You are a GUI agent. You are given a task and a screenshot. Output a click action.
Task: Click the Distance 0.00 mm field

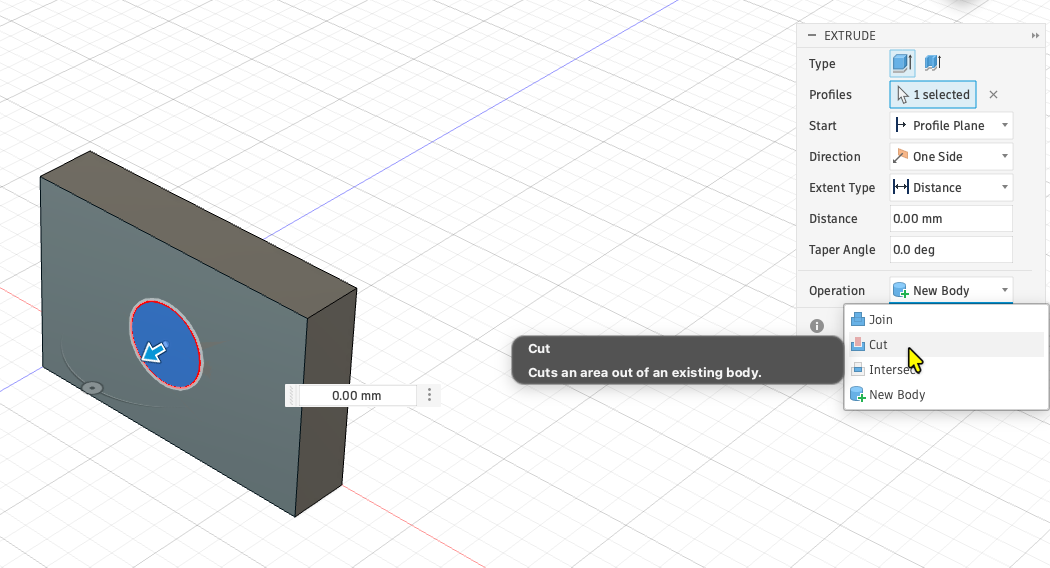coord(951,218)
